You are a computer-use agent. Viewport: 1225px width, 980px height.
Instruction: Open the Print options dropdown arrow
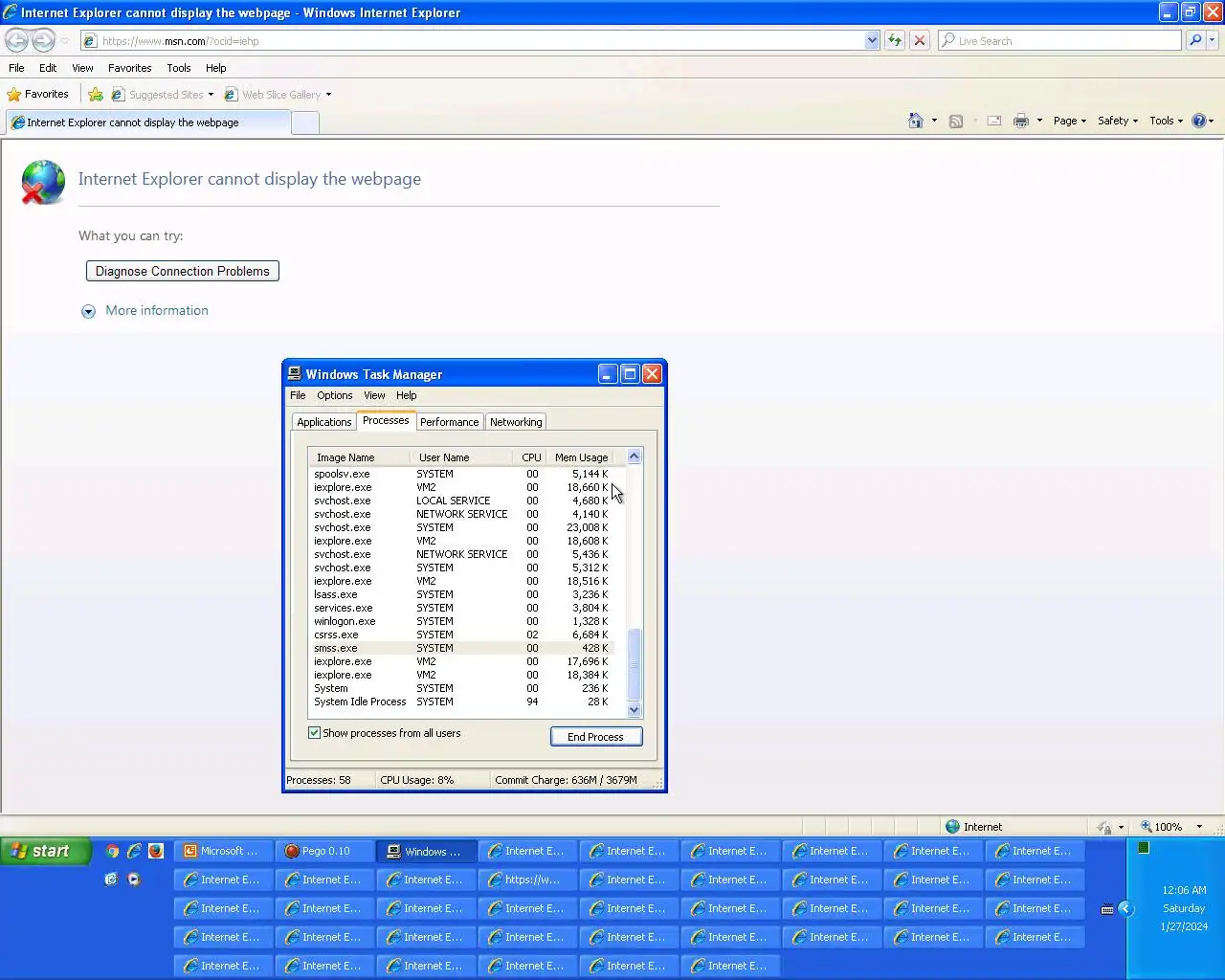click(1039, 121)
